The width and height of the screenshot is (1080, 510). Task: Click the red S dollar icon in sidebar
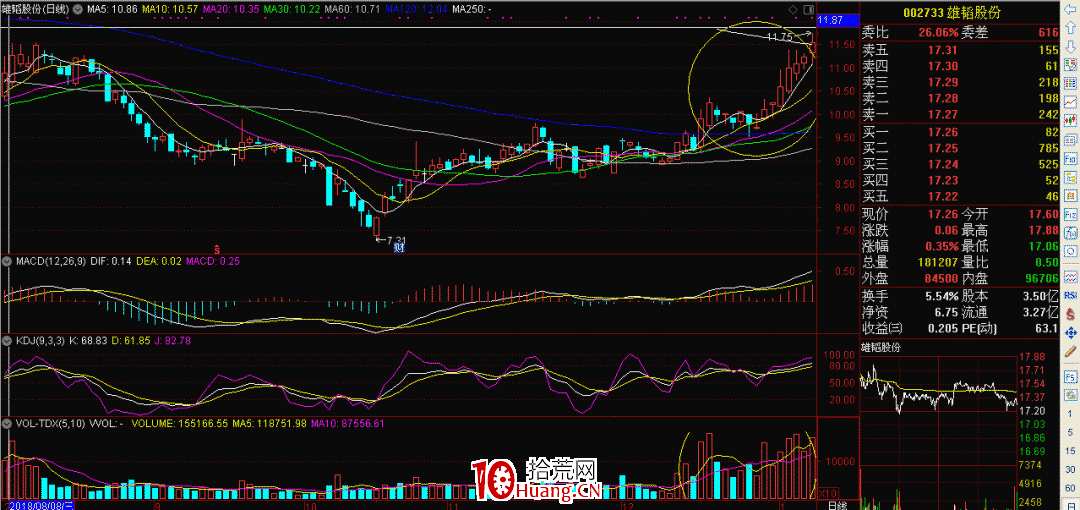tap(1070, 314)
